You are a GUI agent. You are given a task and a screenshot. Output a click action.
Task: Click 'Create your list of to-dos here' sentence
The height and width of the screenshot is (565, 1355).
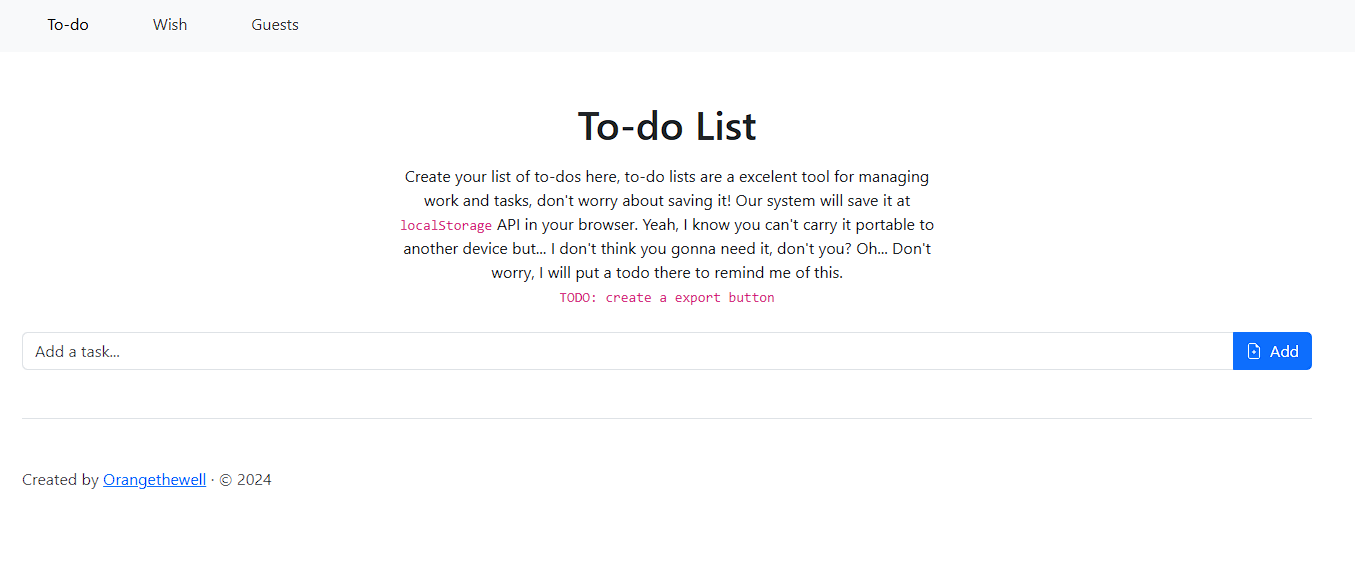point(513,177)
